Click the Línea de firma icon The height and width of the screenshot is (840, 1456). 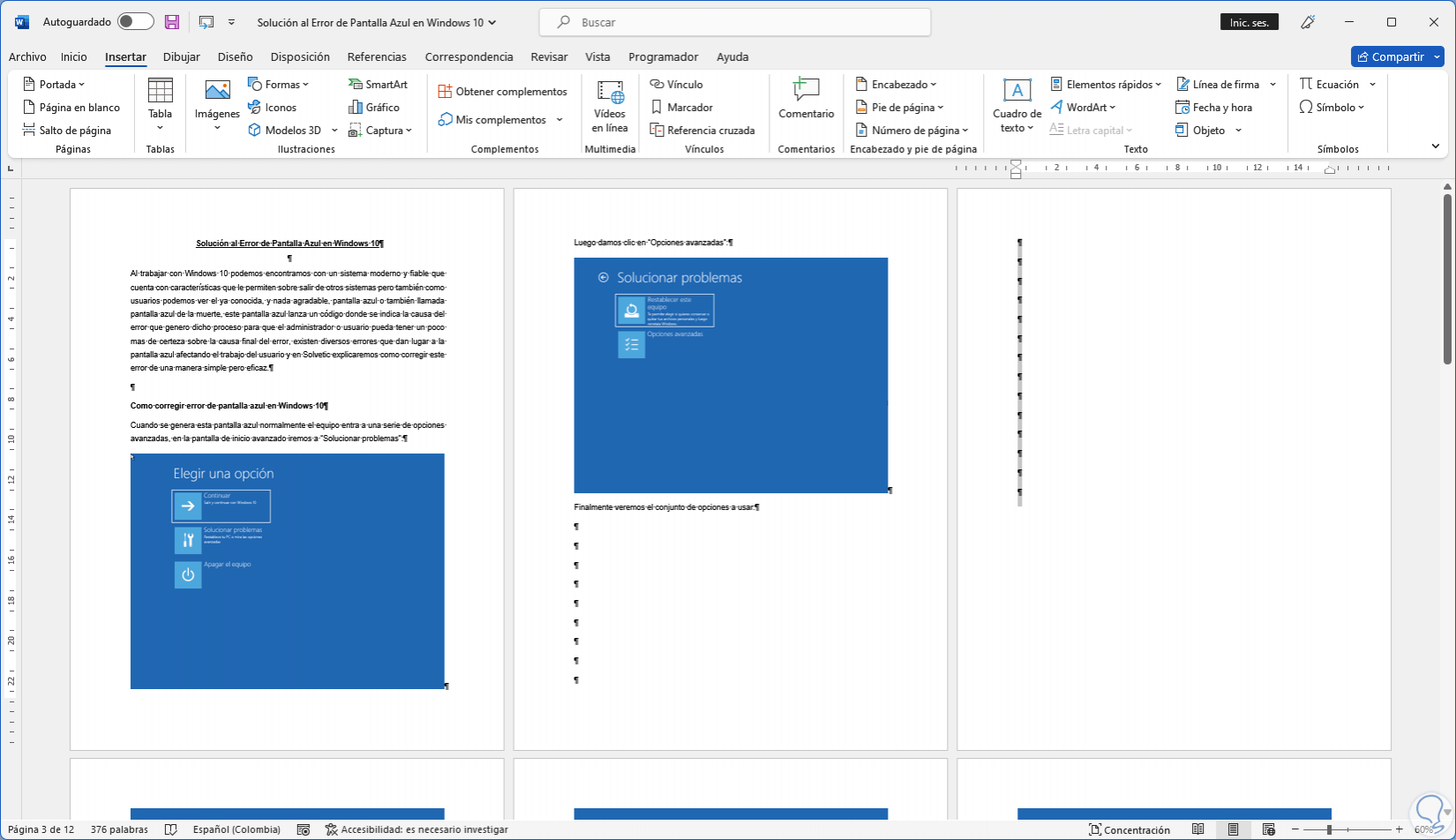tap(1182, 85)
